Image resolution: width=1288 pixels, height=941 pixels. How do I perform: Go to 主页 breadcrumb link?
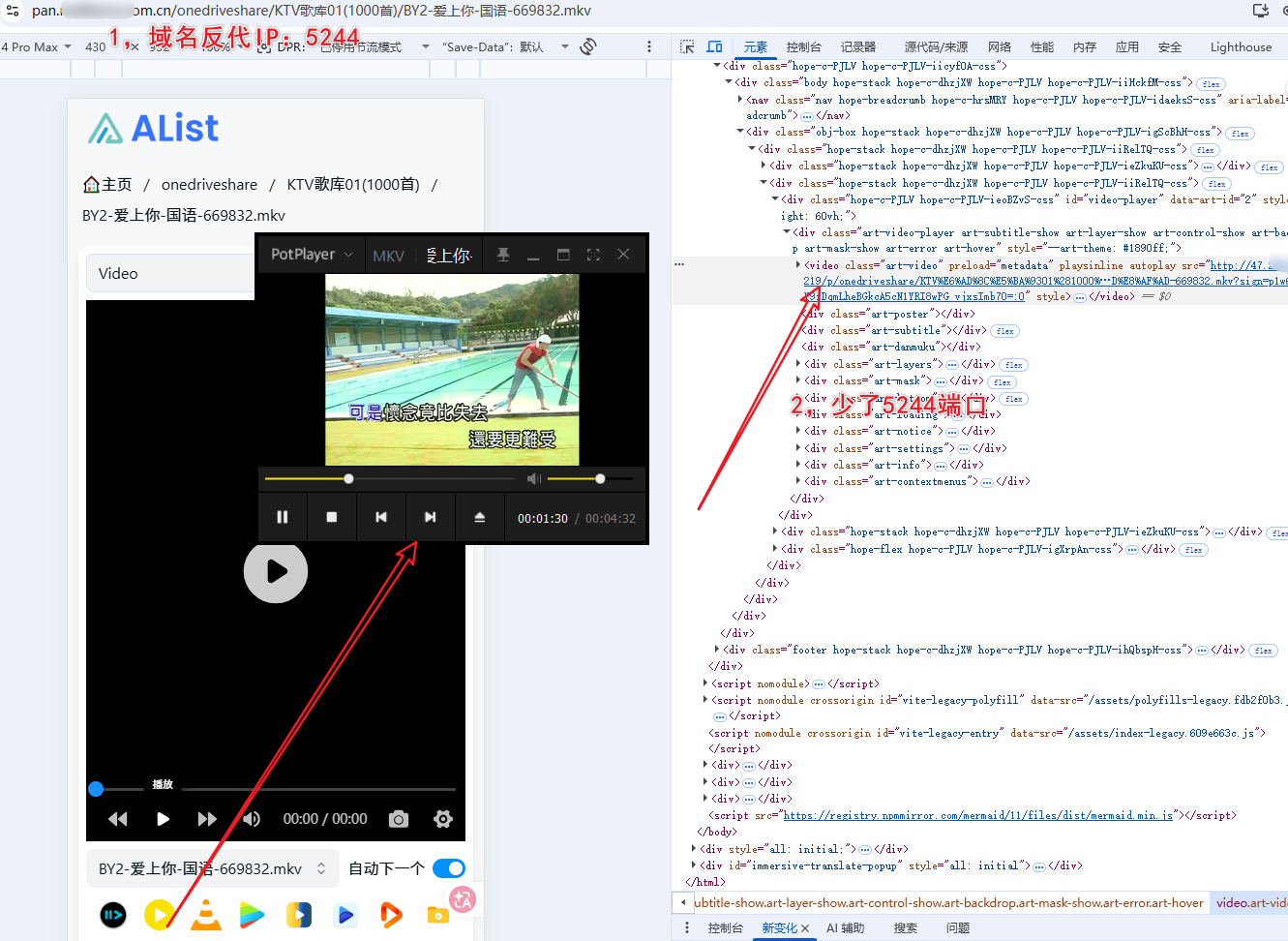[107, 184]
